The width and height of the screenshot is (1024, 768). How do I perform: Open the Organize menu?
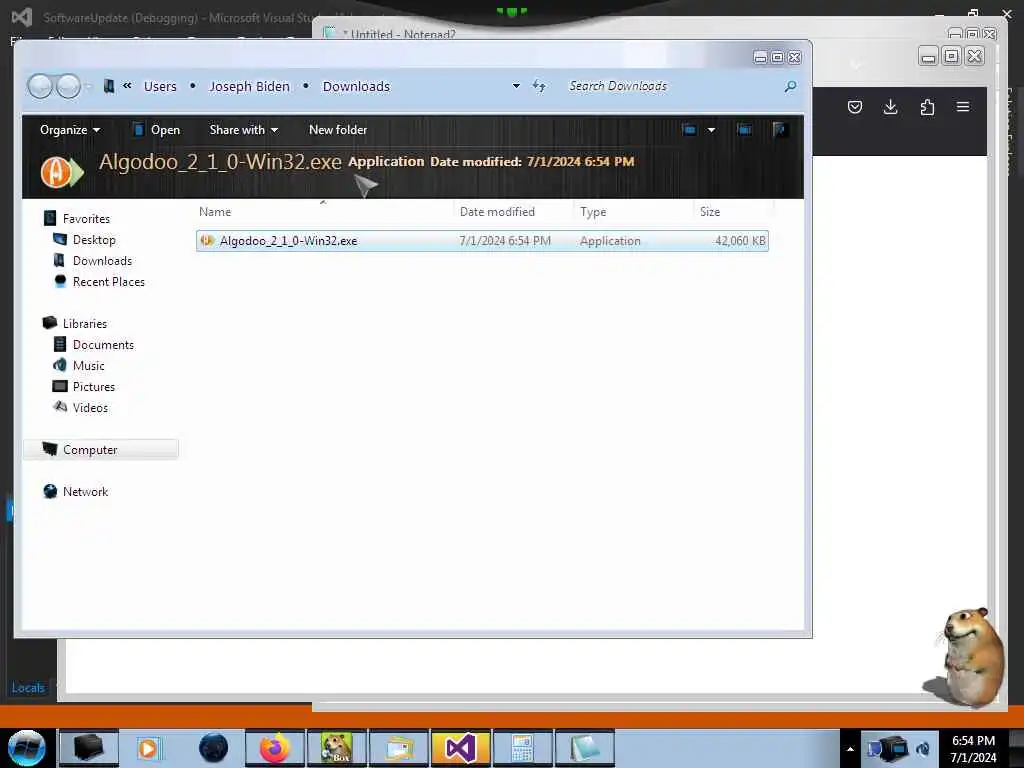70,130
